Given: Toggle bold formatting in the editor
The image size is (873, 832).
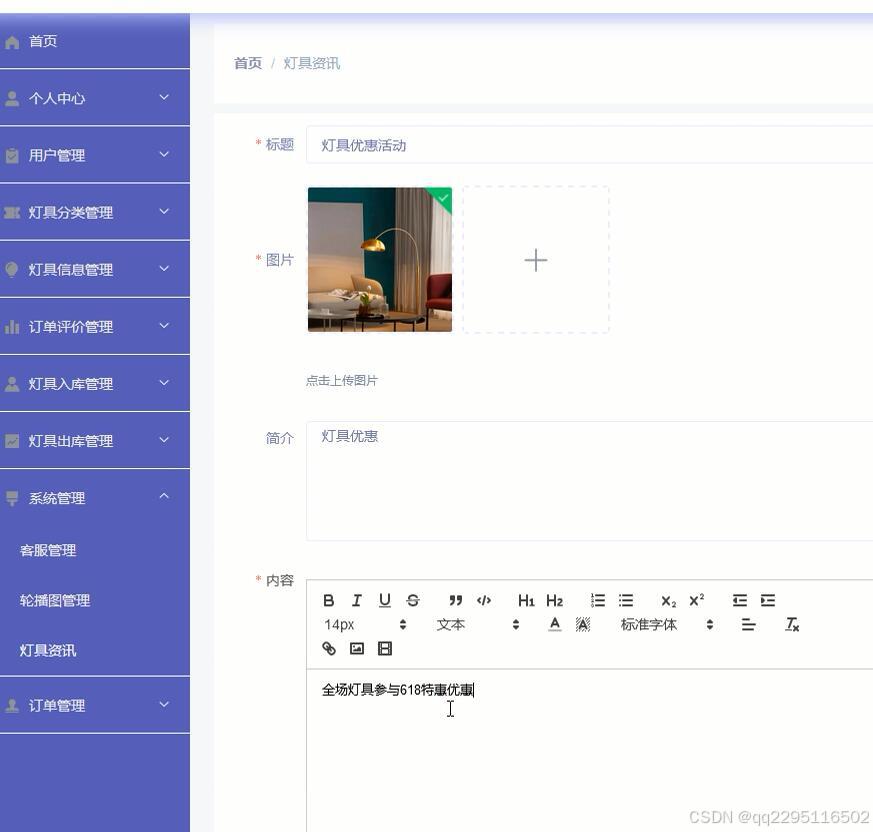Looking at the screenshot, I should (328, 600).
